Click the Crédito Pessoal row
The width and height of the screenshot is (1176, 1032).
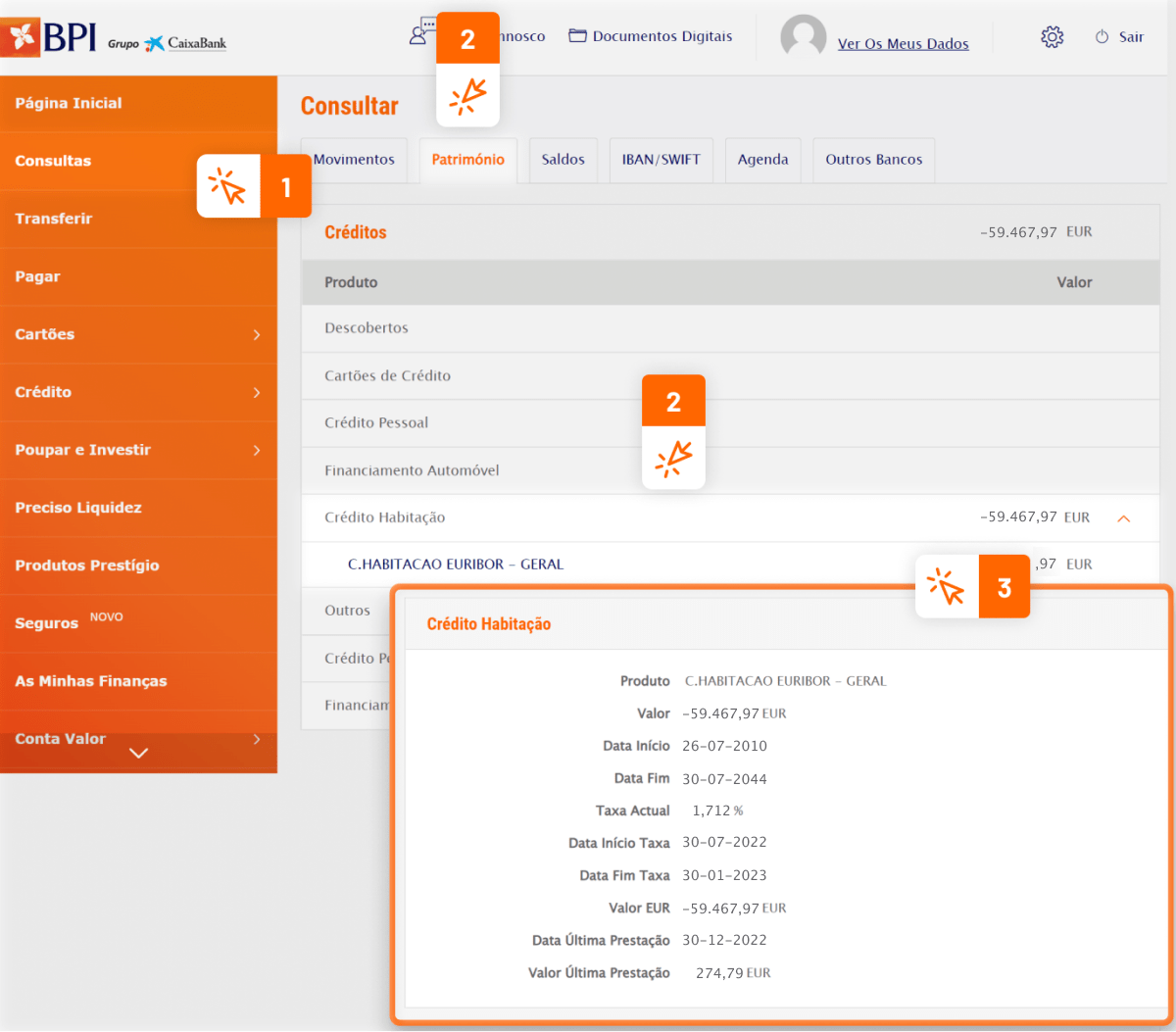[x=730, y=423]
